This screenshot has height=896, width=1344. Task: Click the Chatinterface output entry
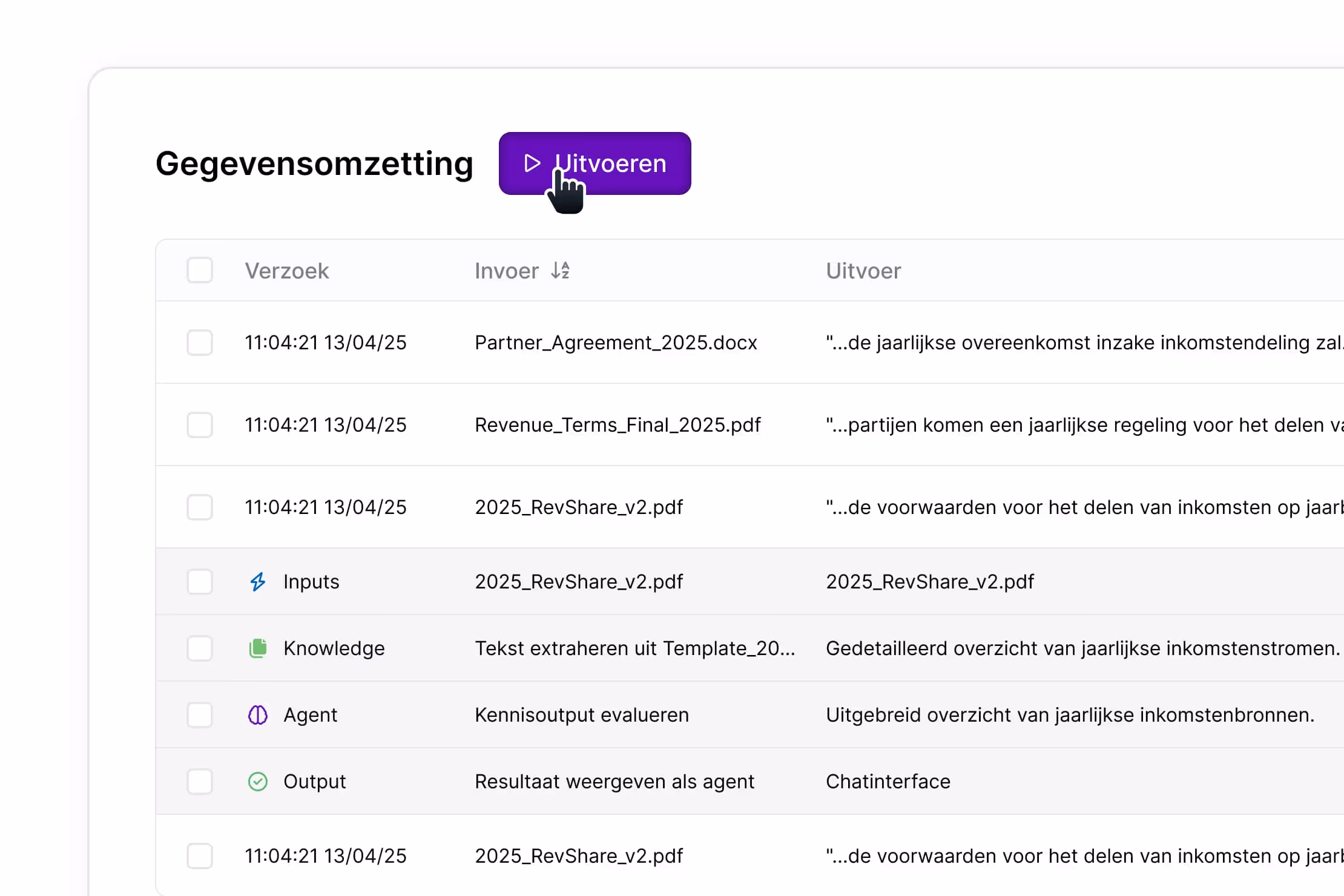coord(888,782)
